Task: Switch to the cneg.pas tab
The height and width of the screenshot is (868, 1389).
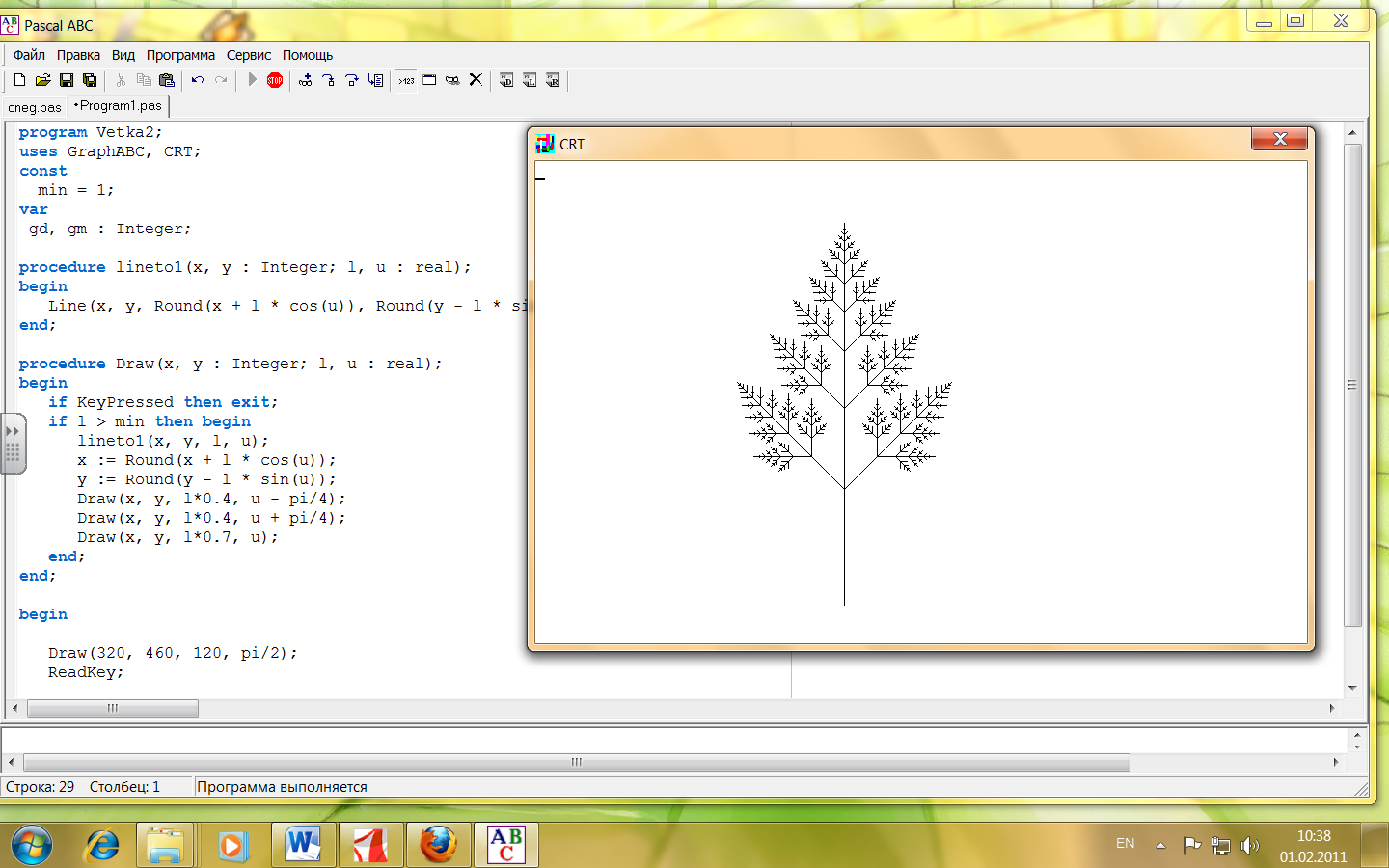Action: tap(35, 107)
